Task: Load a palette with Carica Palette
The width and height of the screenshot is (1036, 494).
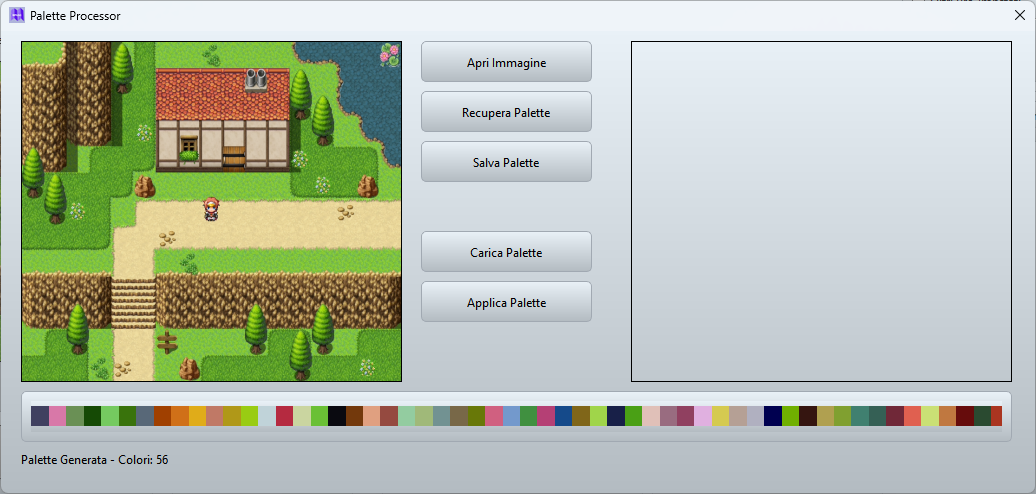Action: pyautogui.click(x=506, y=252)
